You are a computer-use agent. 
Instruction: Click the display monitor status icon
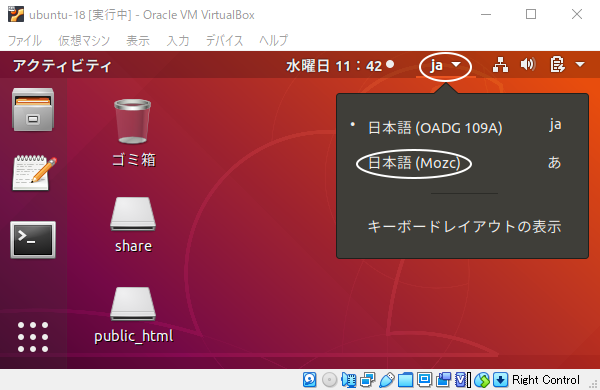point(424,380)
